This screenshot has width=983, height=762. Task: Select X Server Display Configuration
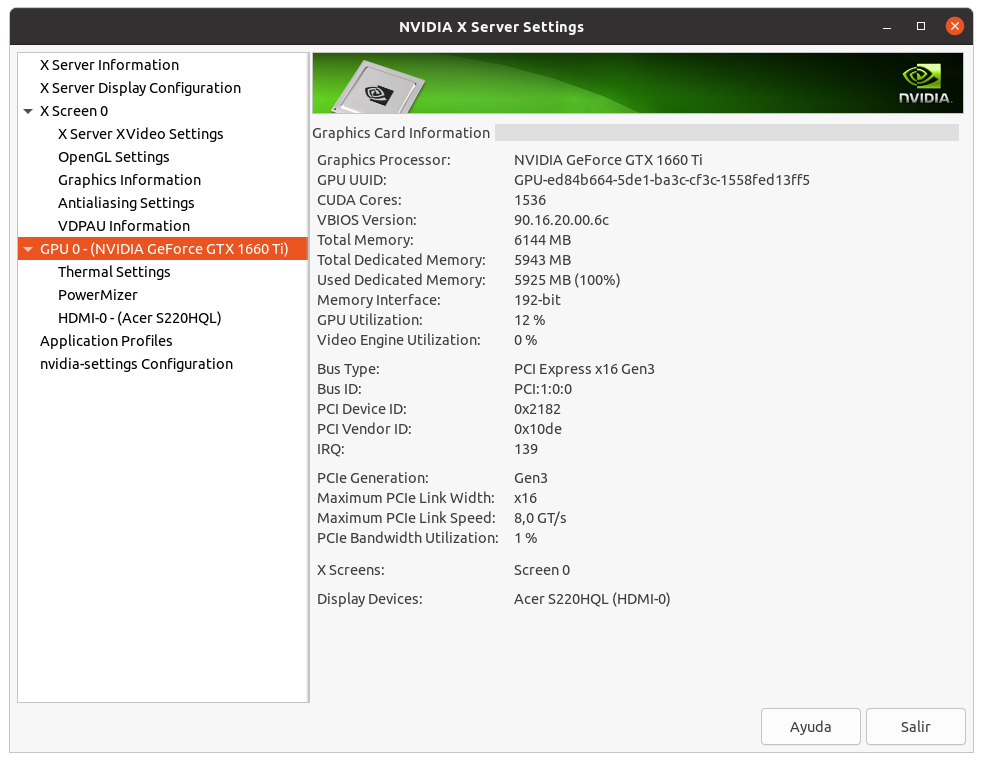[140, 88]
